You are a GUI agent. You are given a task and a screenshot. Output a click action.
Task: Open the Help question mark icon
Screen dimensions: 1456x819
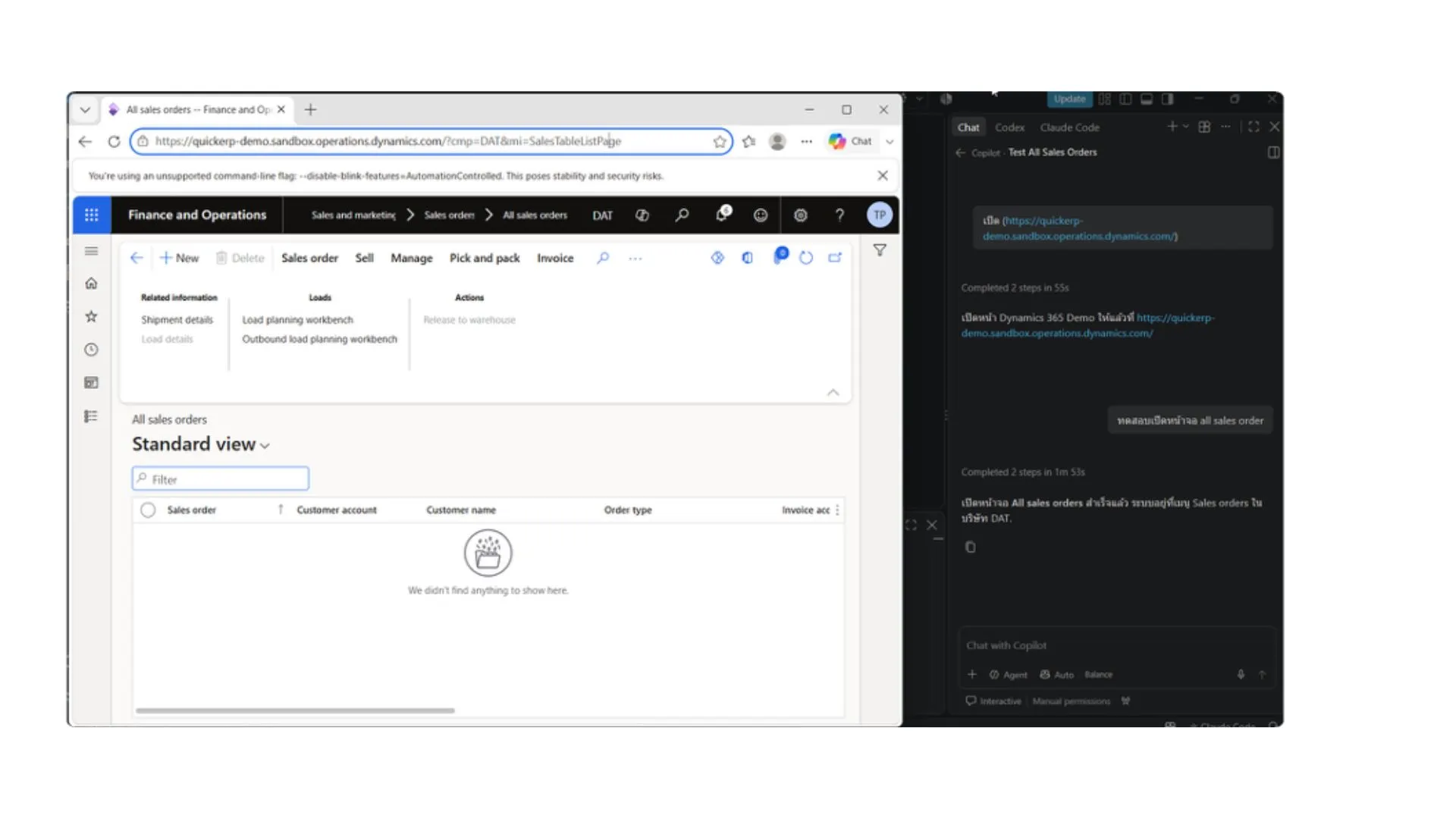(839, 215)
